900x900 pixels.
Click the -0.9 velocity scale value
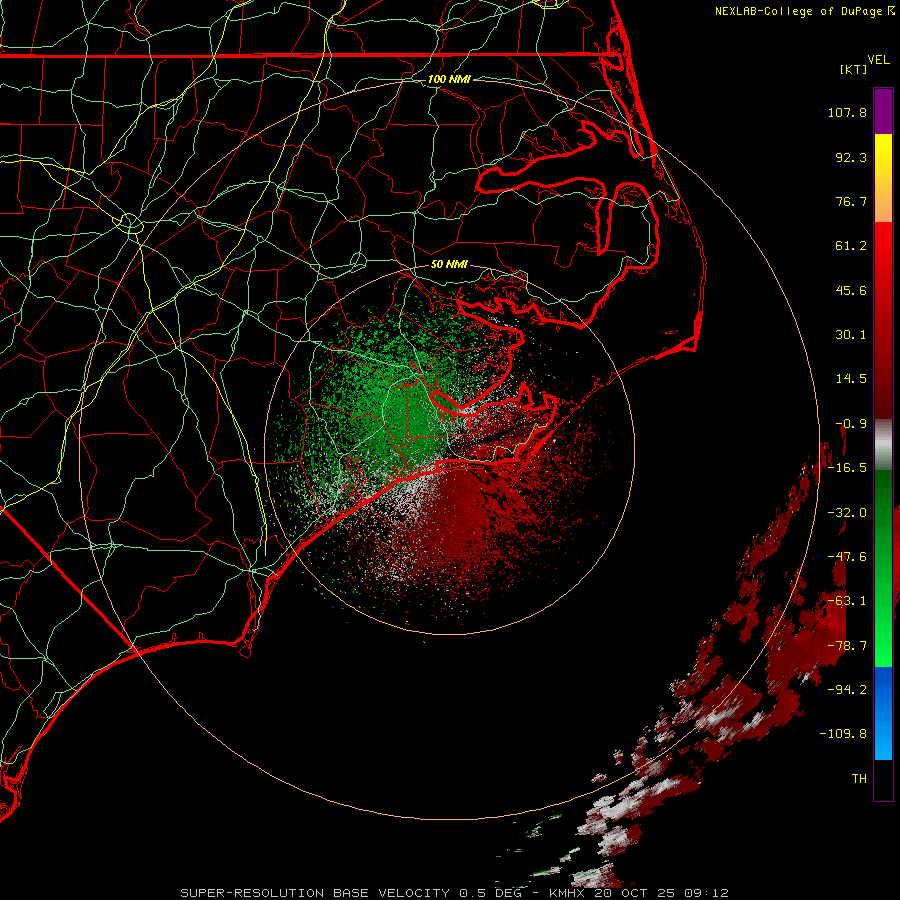[851, 424]
